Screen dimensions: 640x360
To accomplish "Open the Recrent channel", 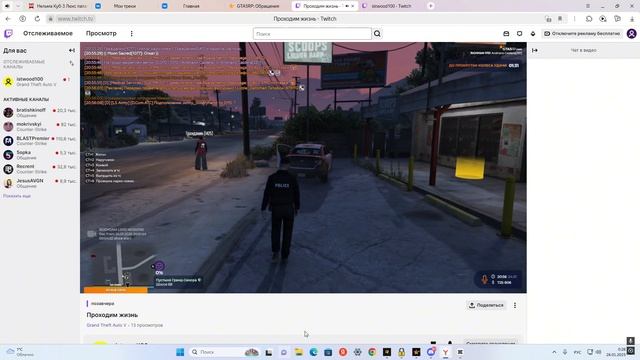I will coord(40,169).
